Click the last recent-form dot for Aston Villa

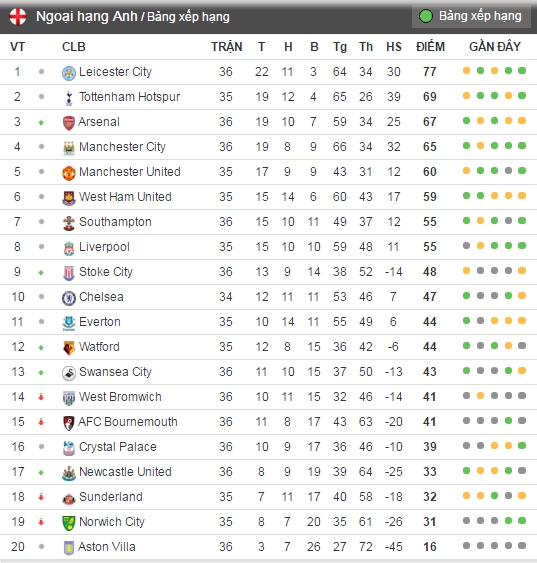pos(522,546)
